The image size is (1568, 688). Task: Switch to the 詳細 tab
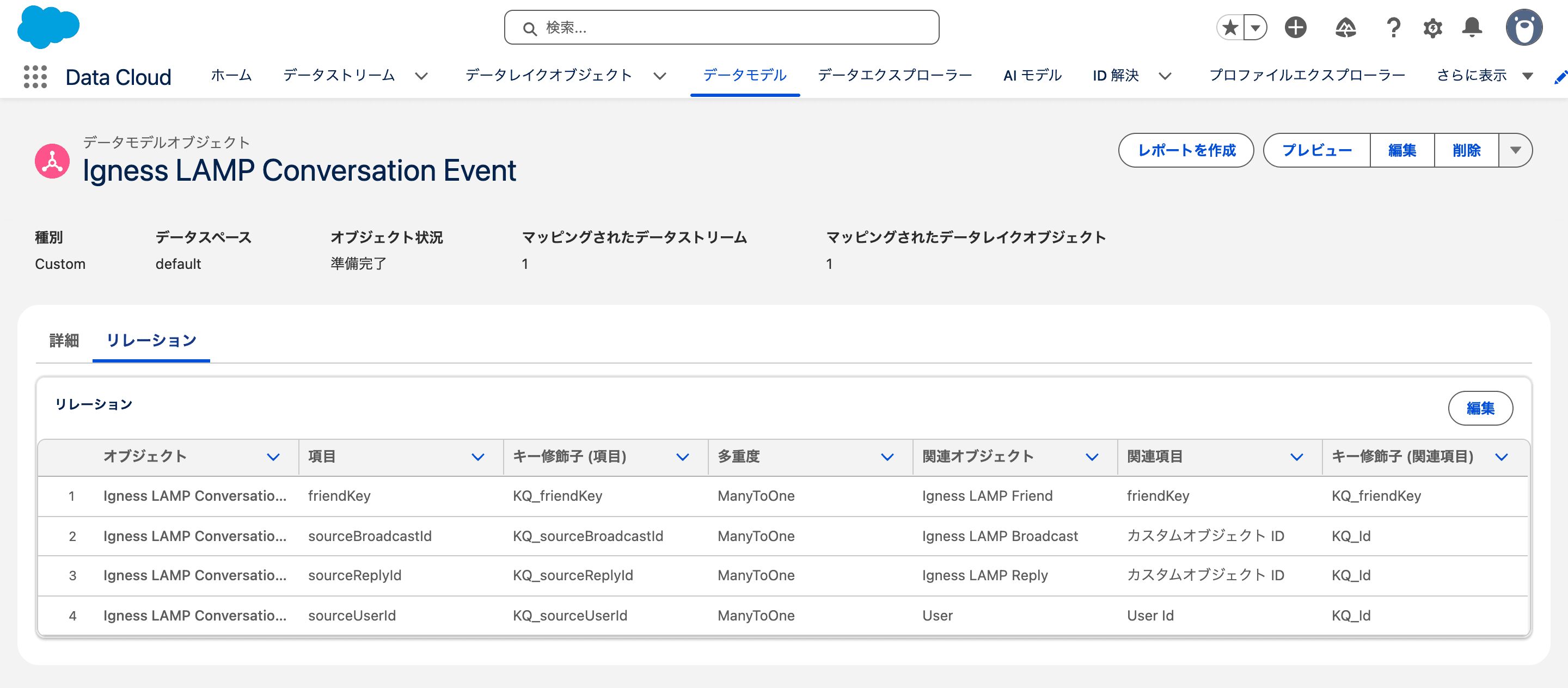click(x=64, y=340)
